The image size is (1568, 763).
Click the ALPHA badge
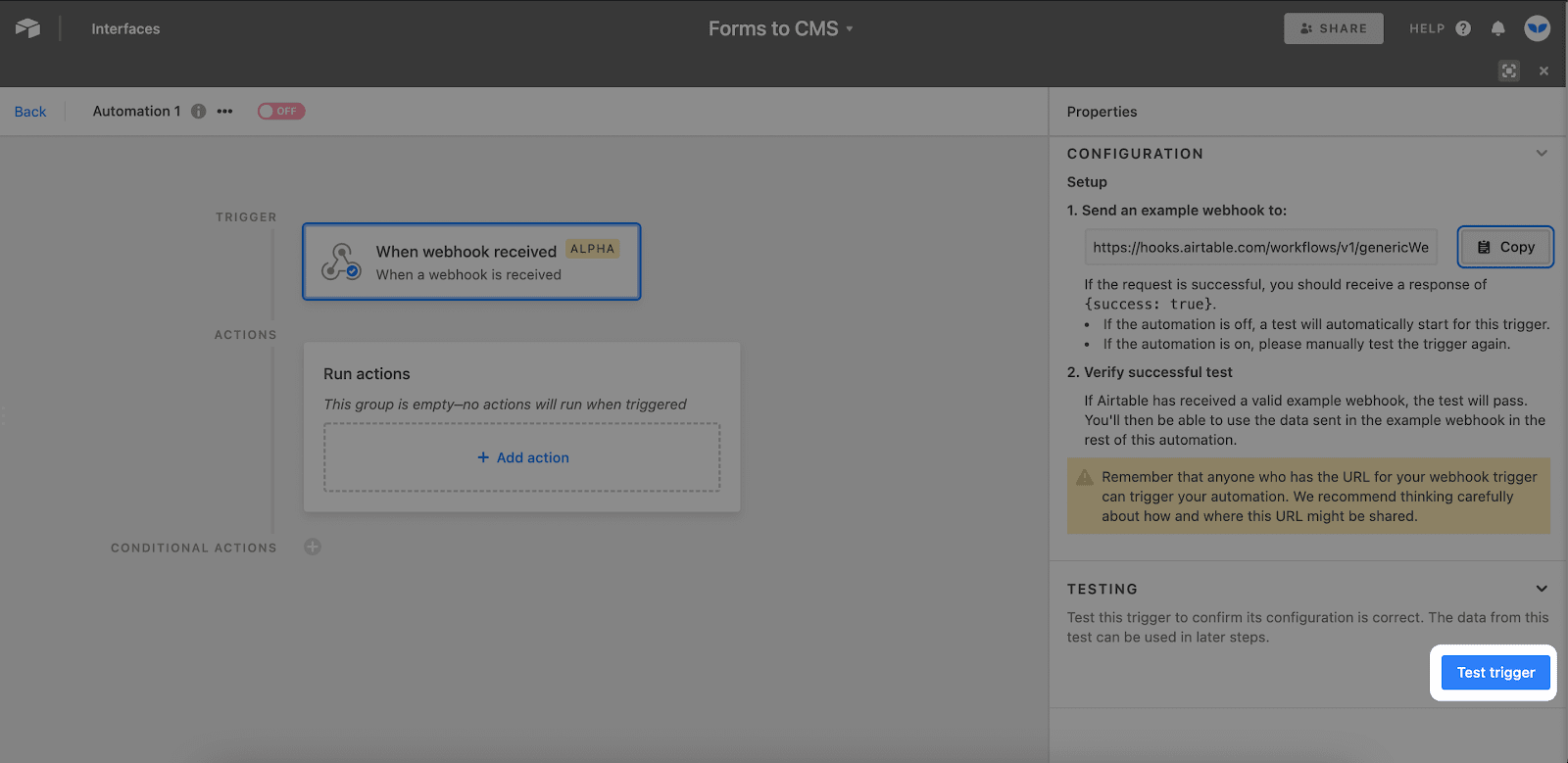(x=593, y=249)
